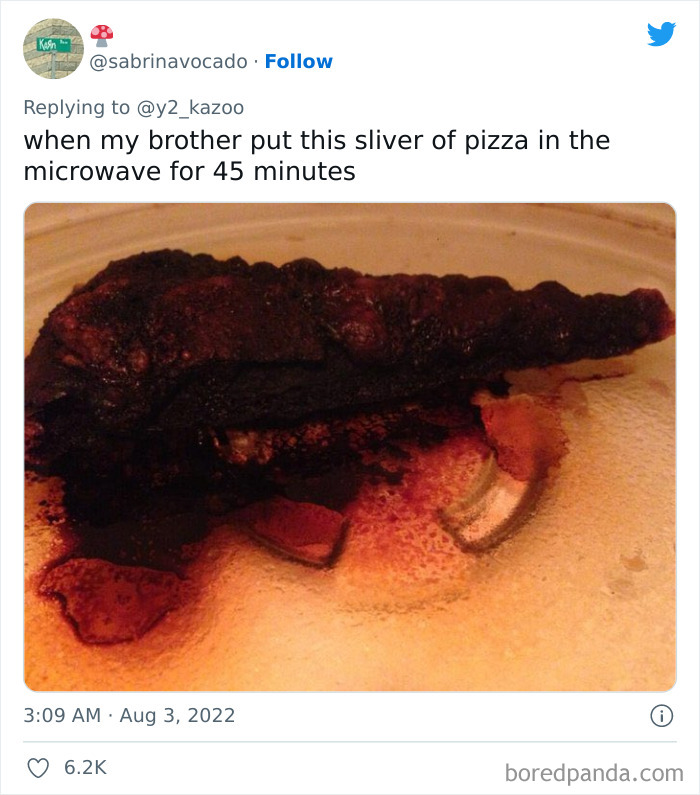Follow the @sabrinavocado account
Screen dimensions: 700x795
click(298, 62)
